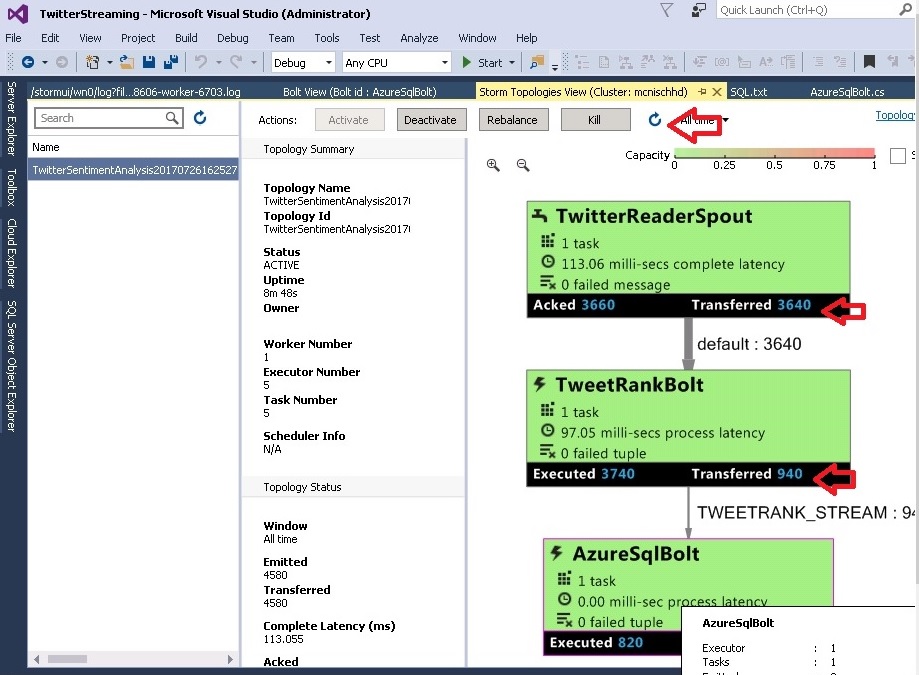Click the Quick Launch magnifier icon
The height and width of the screenshot is (675, 919).
pos(906,10)
